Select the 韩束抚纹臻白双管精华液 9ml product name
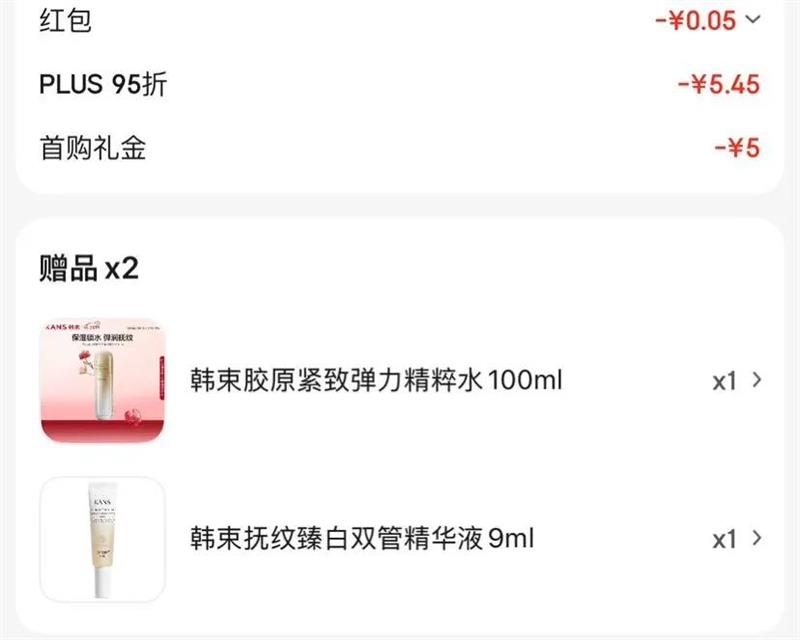The height and width of the screenshot is (640, 800). 362,538
